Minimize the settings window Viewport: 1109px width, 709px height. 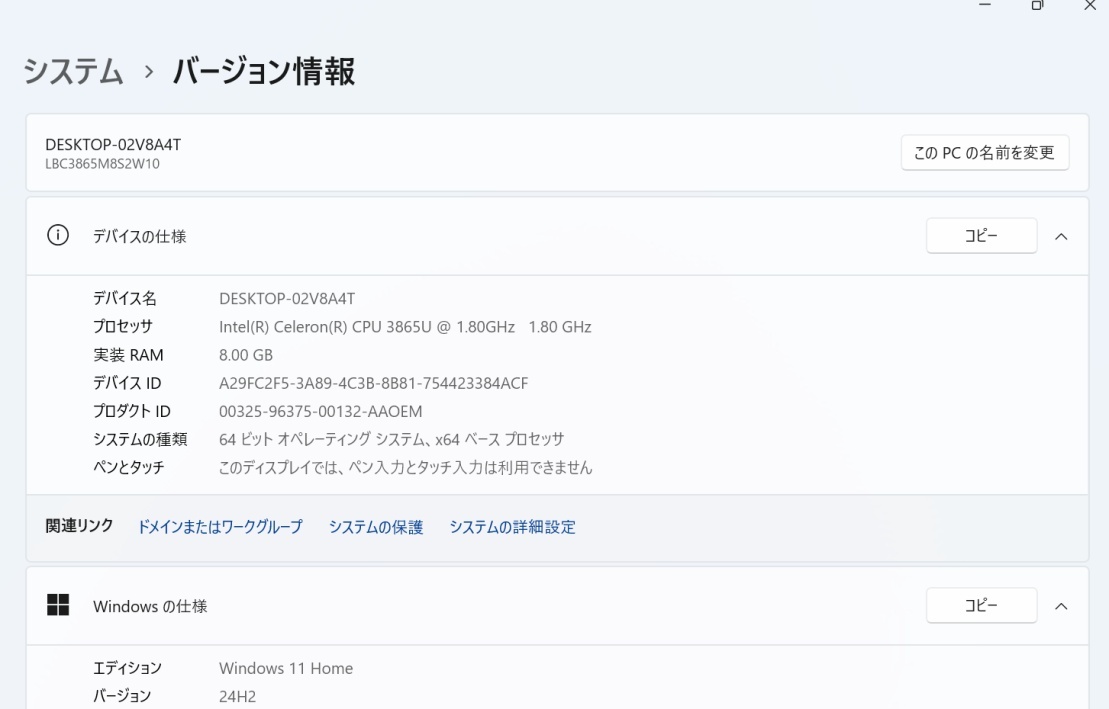[985, 6]
